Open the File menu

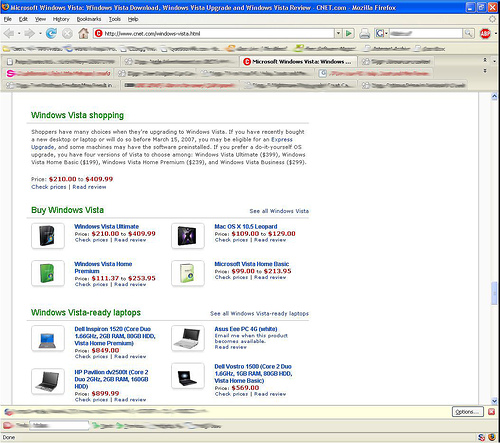coord(8,19)
